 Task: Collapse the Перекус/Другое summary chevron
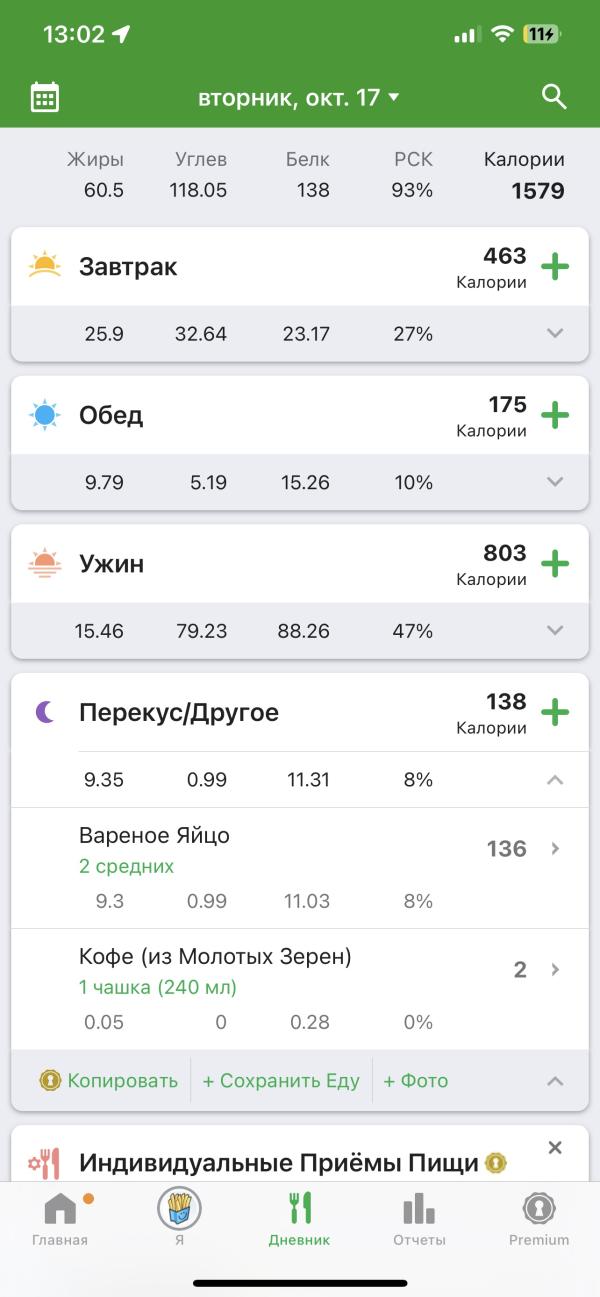[556, 780]
